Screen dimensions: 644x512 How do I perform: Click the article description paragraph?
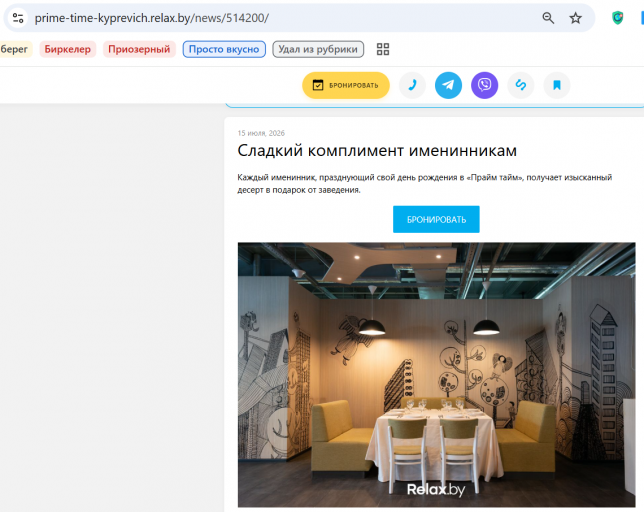(x=425, y=184)
